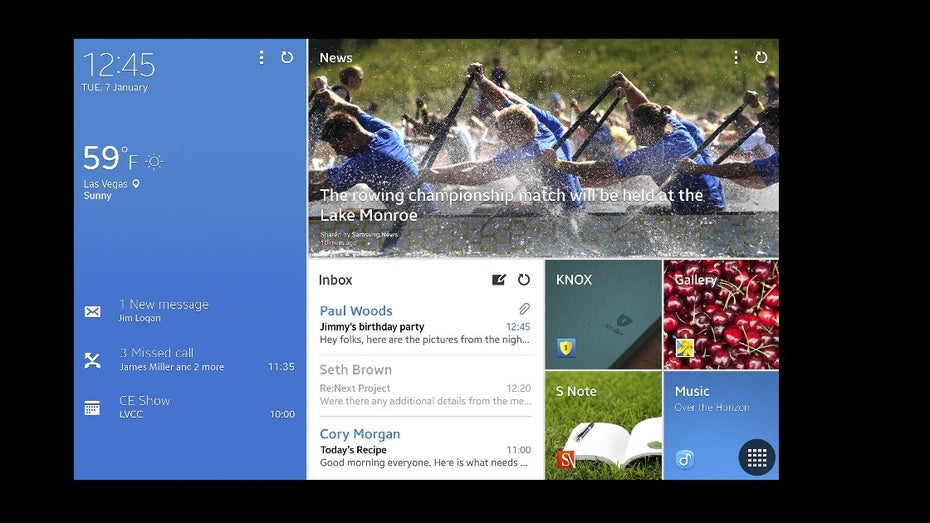930x523 pixels.
Task: Tap the KNOX shield icon
Action: pos(566,348)
